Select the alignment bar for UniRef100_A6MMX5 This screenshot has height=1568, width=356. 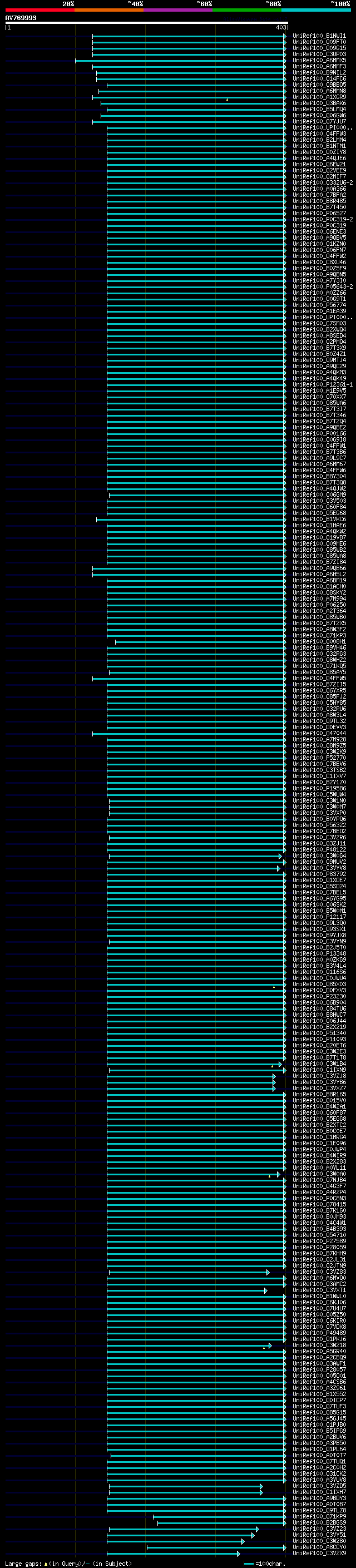point(180,60)
